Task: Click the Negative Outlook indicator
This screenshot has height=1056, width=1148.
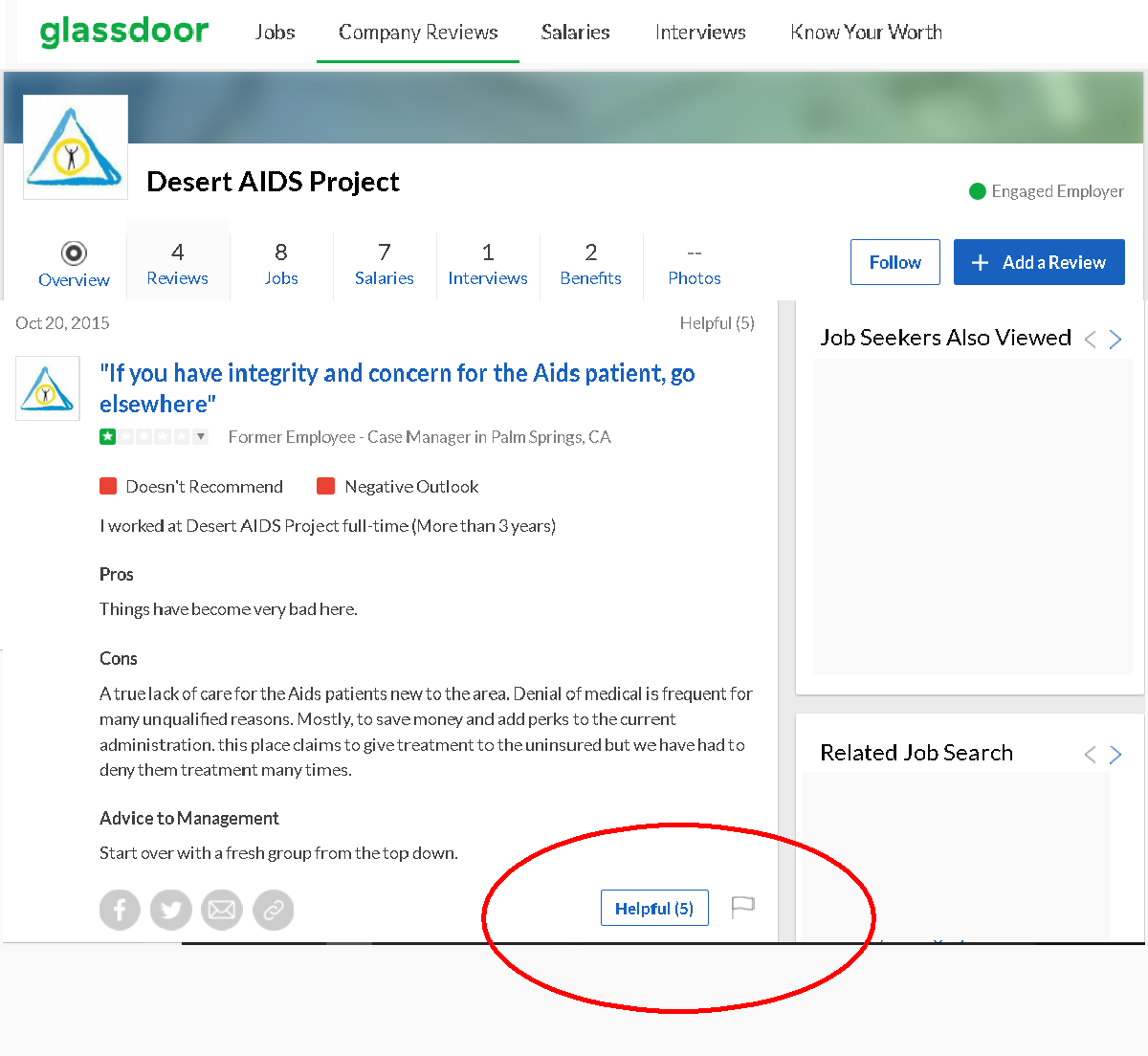Action: 398,486
